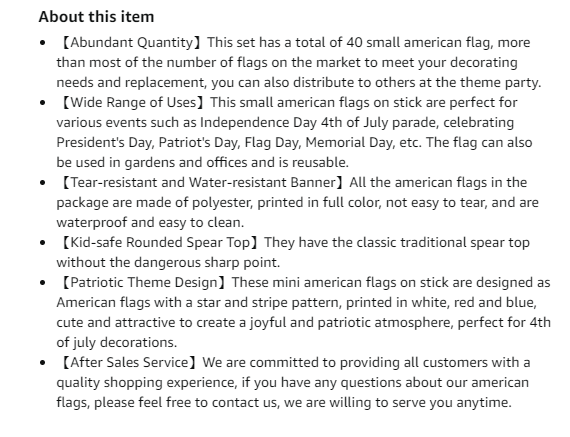Screen dimensions: 570x437
Task: Click the text 'without the dangerous sharp point'
Action: (166, 262)
